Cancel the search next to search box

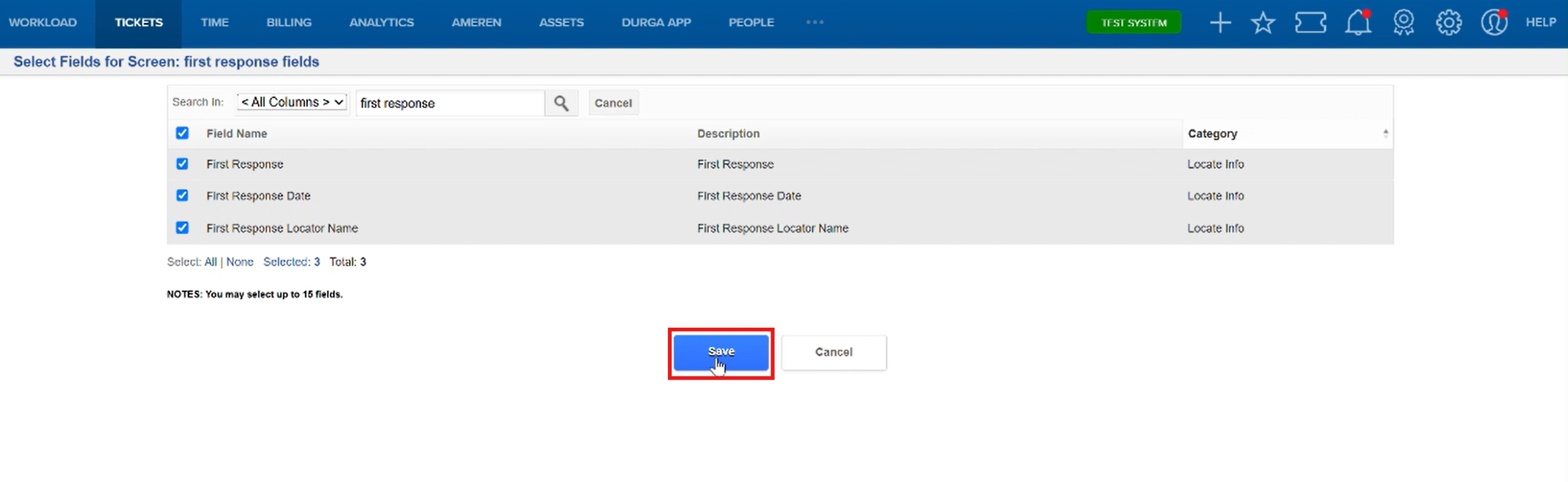click(x=613, y=103)
